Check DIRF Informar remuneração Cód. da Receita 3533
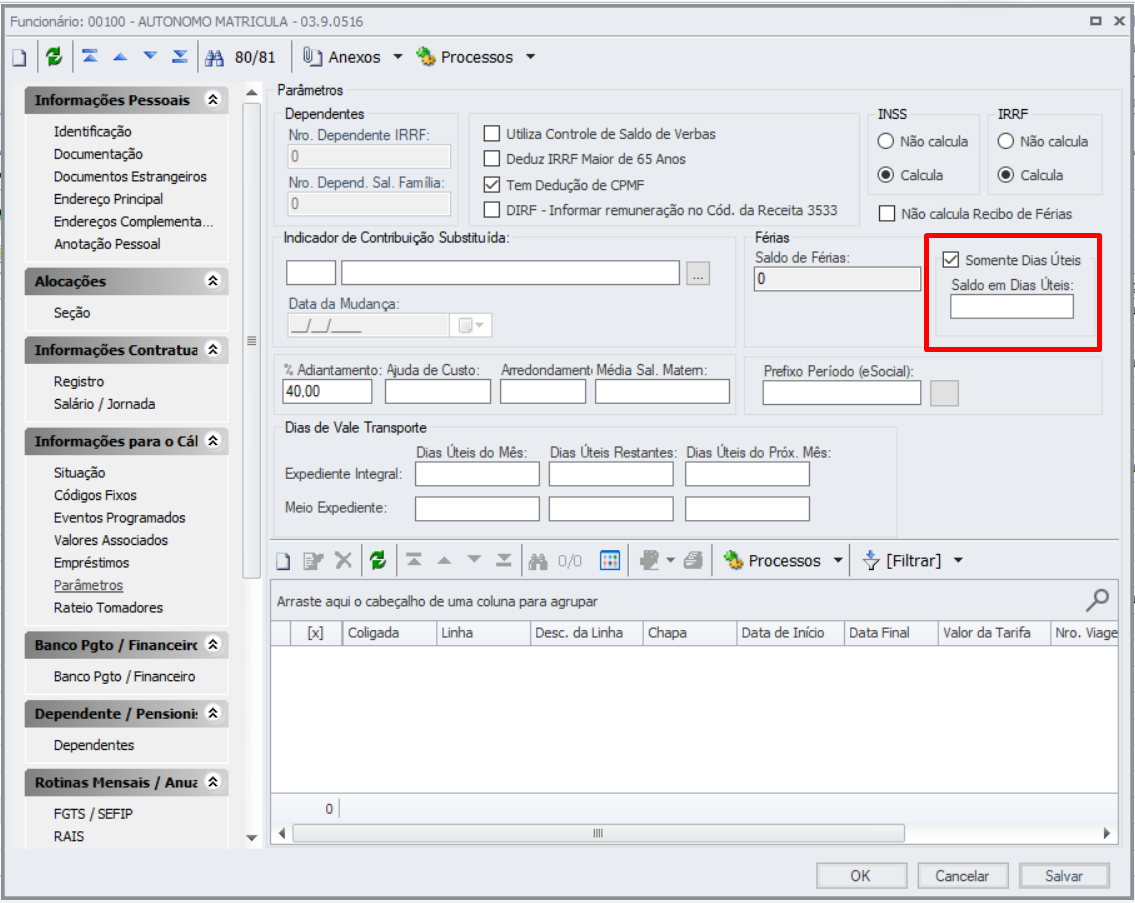1135x903 pixels. (491, 210)
